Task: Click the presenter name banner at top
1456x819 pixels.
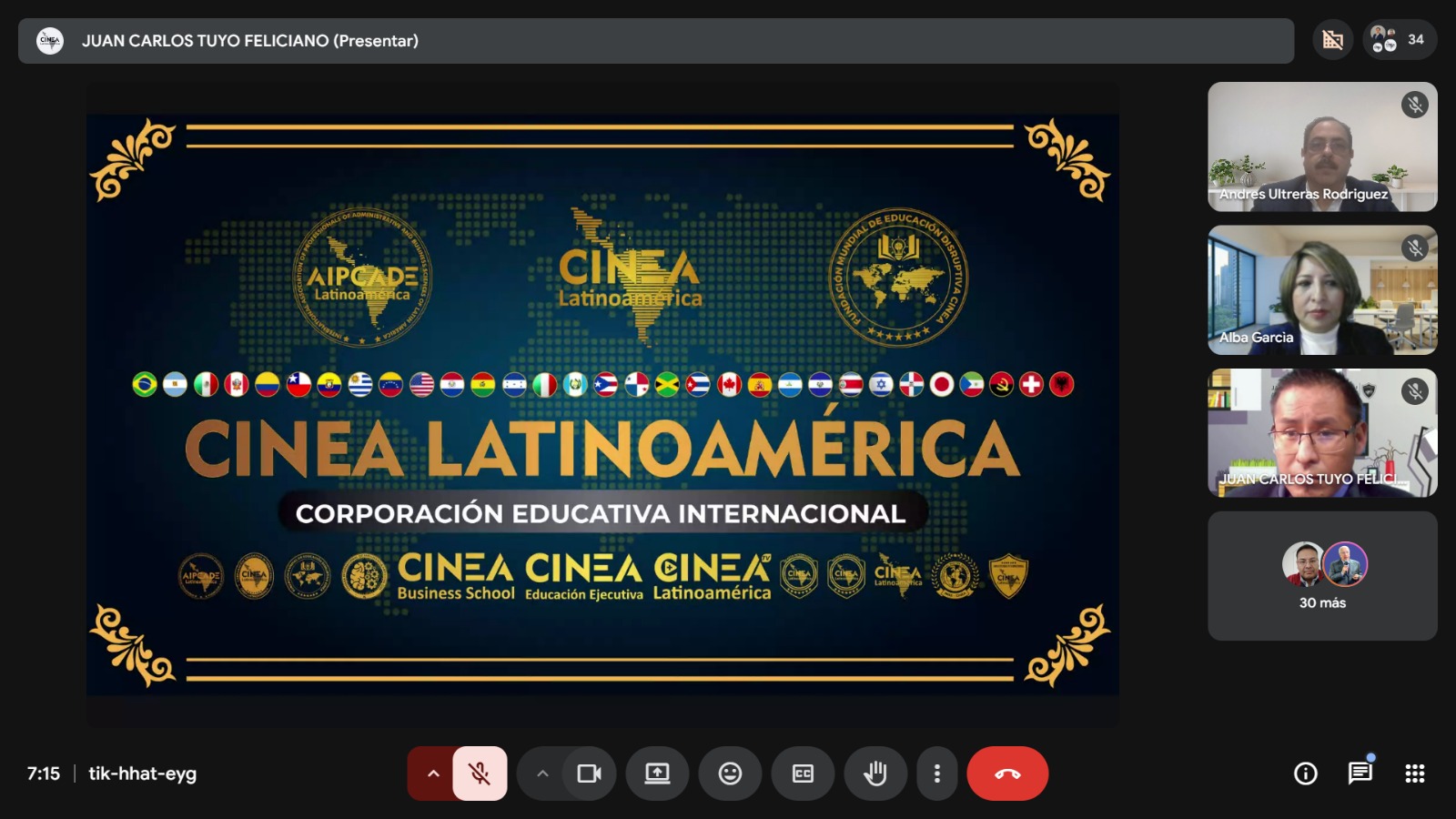Action: [x=250, y=41]
